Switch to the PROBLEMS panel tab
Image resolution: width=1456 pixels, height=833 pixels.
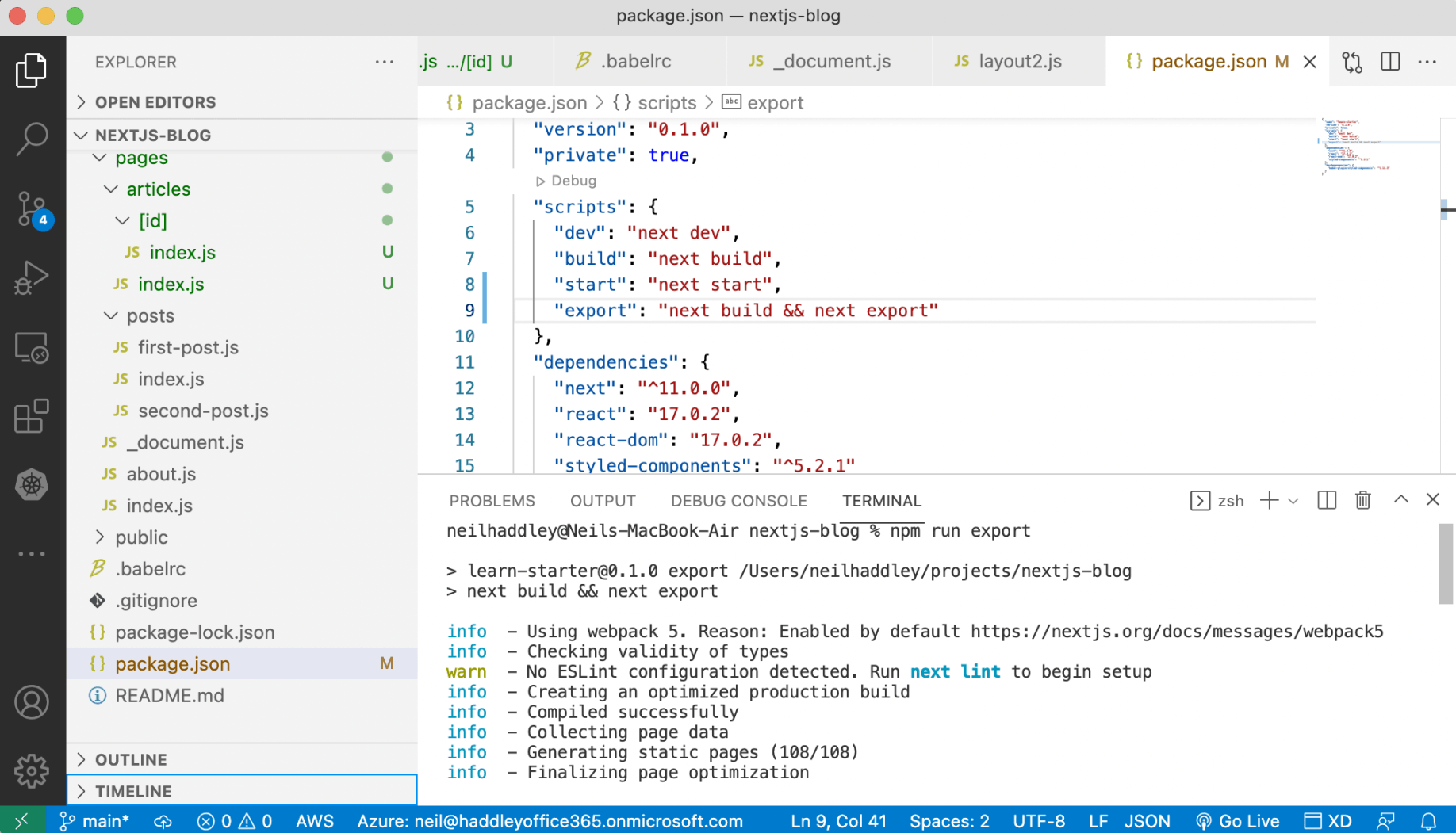pyautogui.click(x=492, y=501)
